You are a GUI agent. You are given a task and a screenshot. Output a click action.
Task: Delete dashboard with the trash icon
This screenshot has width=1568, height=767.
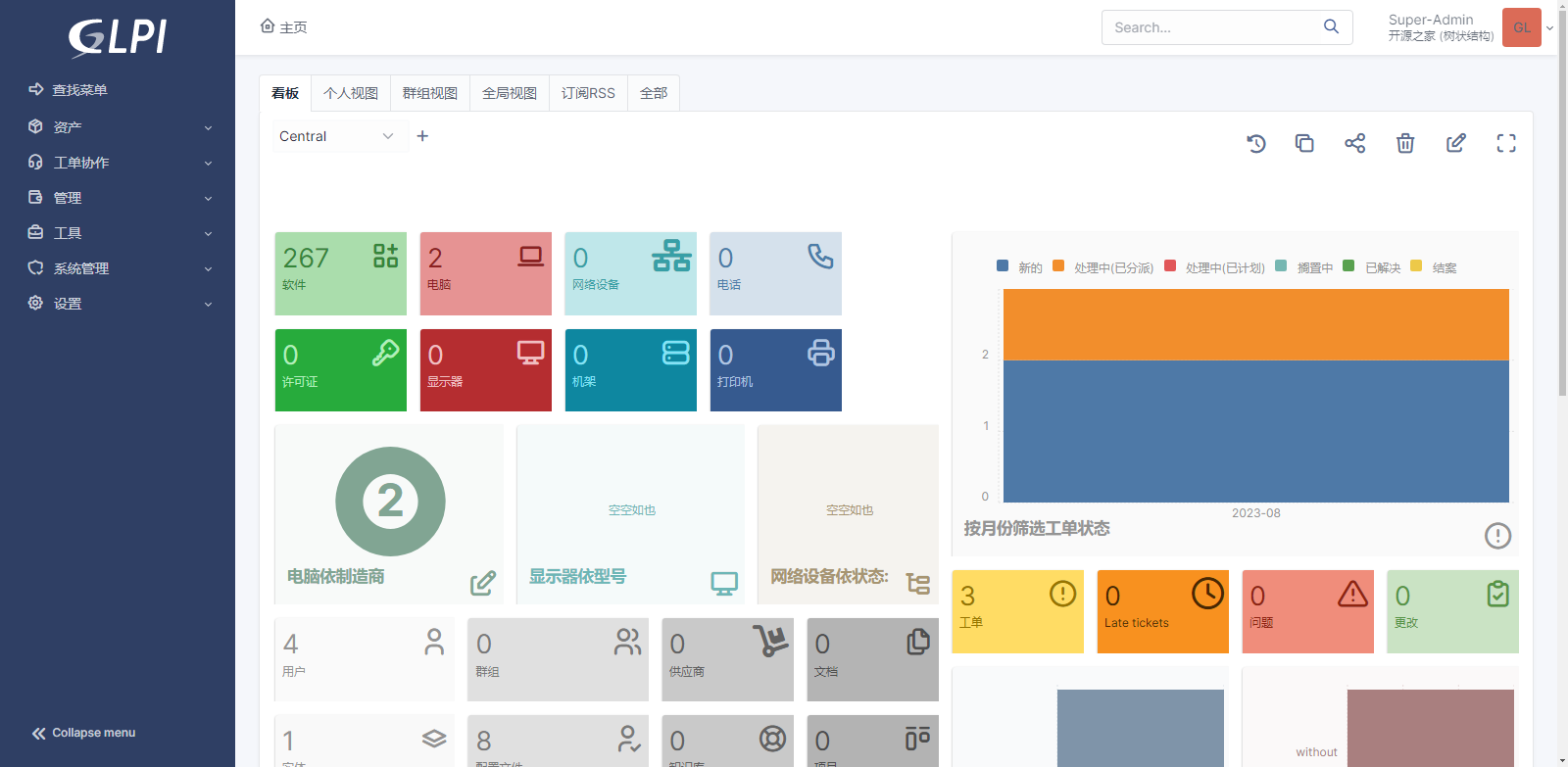1405,144
